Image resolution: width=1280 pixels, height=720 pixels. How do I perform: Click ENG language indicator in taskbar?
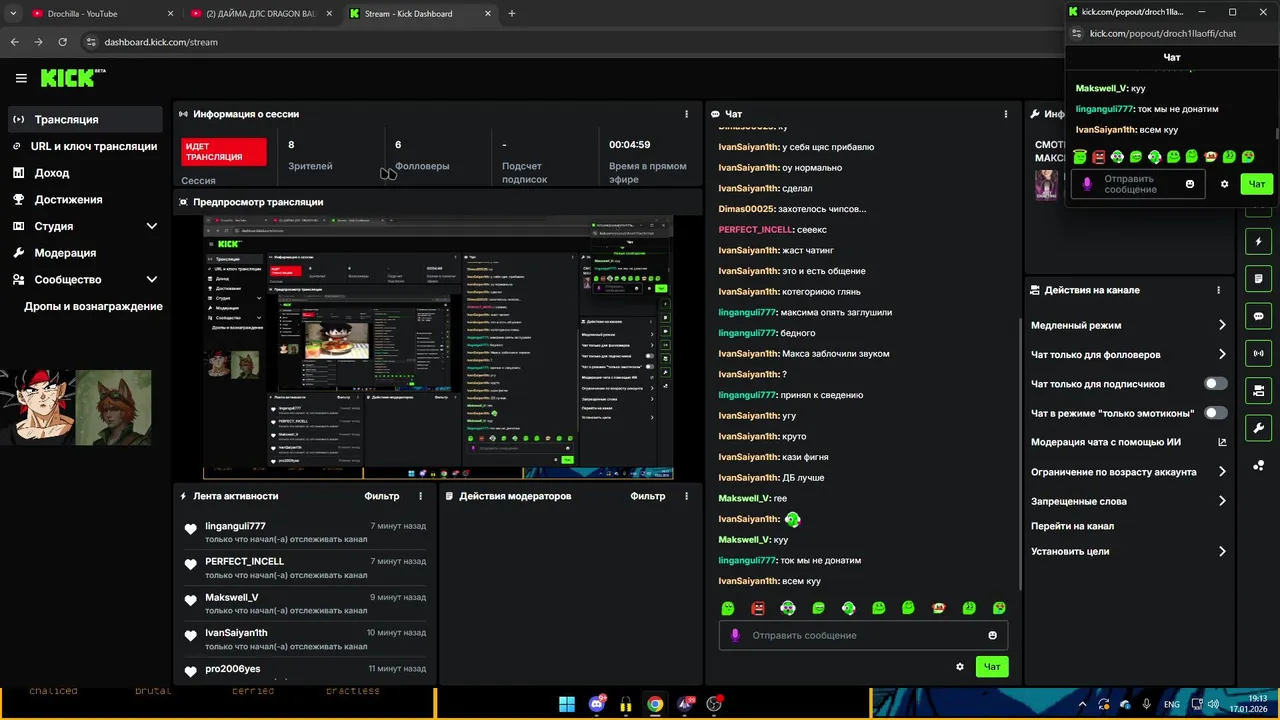(x=1171, y=704)
